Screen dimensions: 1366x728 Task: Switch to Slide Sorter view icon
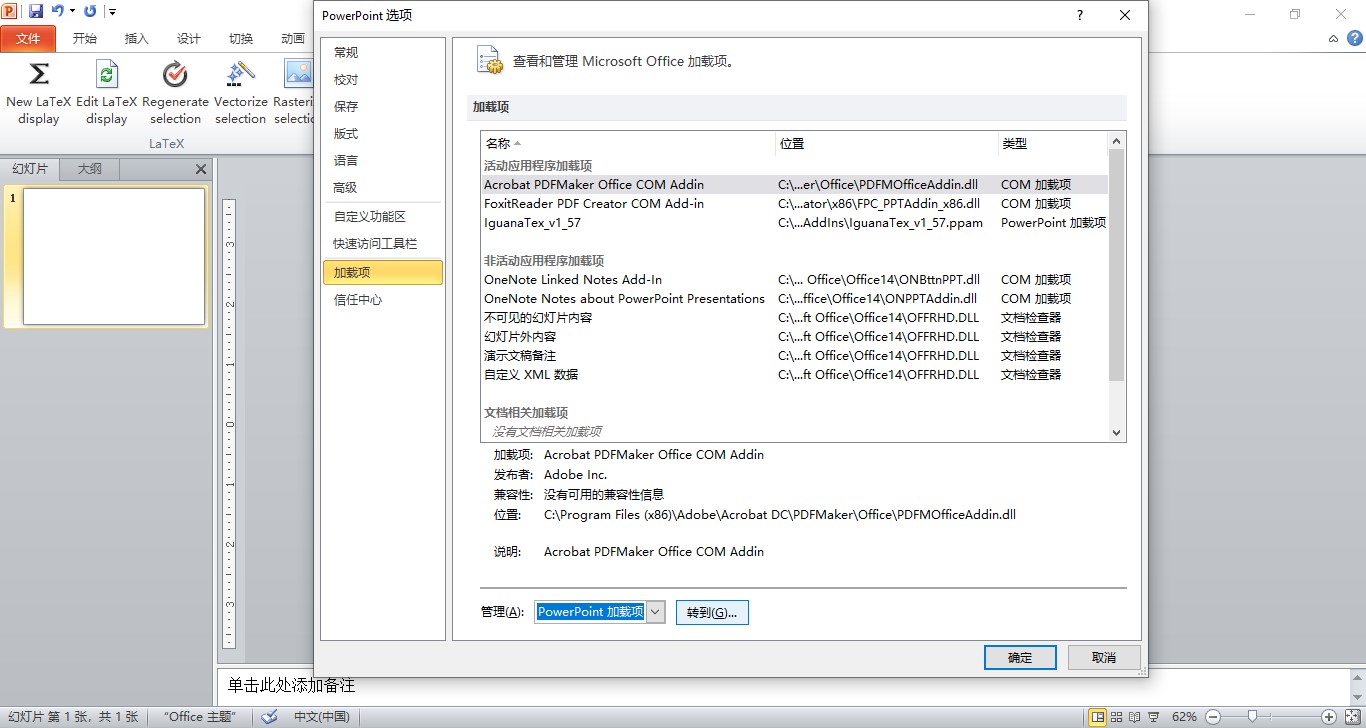tap(1118, 716)
